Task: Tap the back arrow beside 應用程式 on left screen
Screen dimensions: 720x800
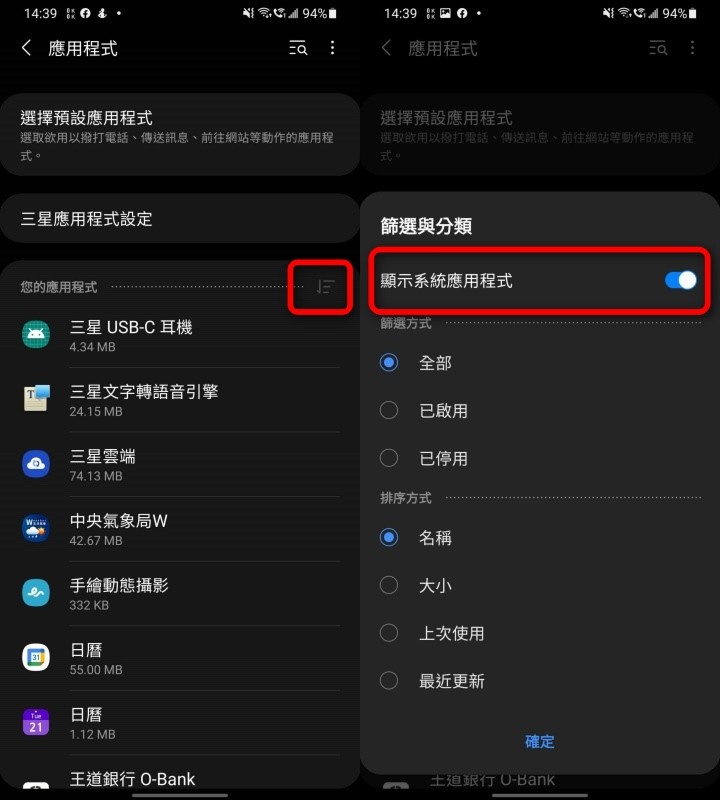Action: (27, 48)
